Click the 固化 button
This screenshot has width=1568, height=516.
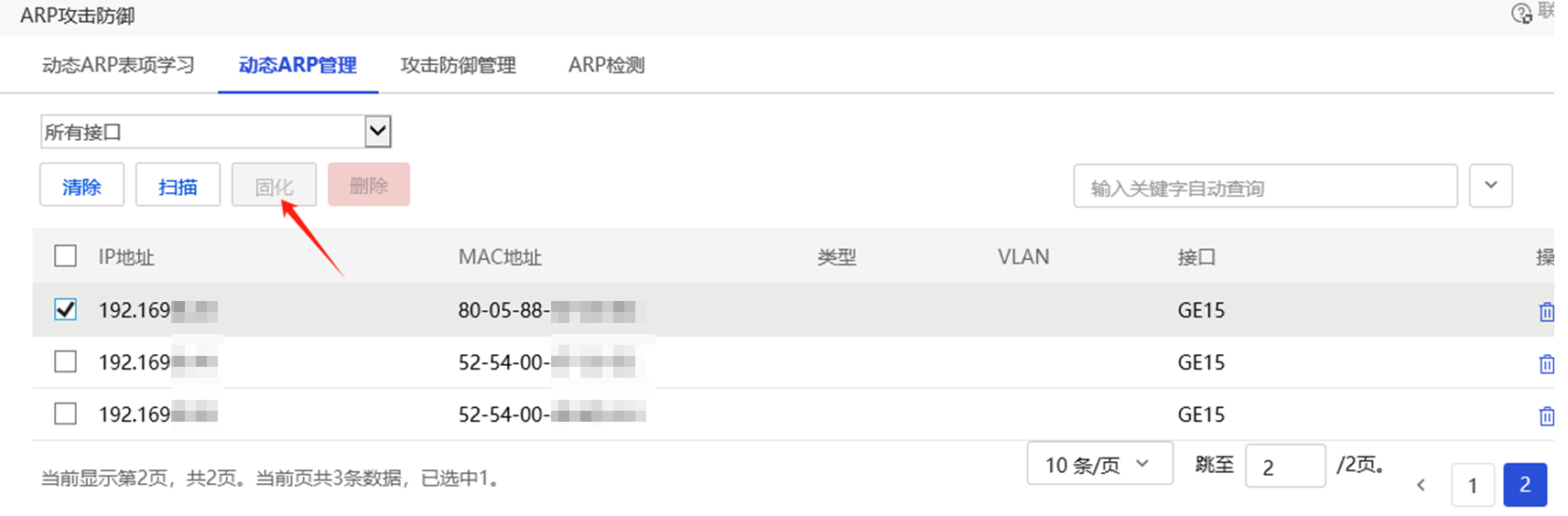click(274, 186)
